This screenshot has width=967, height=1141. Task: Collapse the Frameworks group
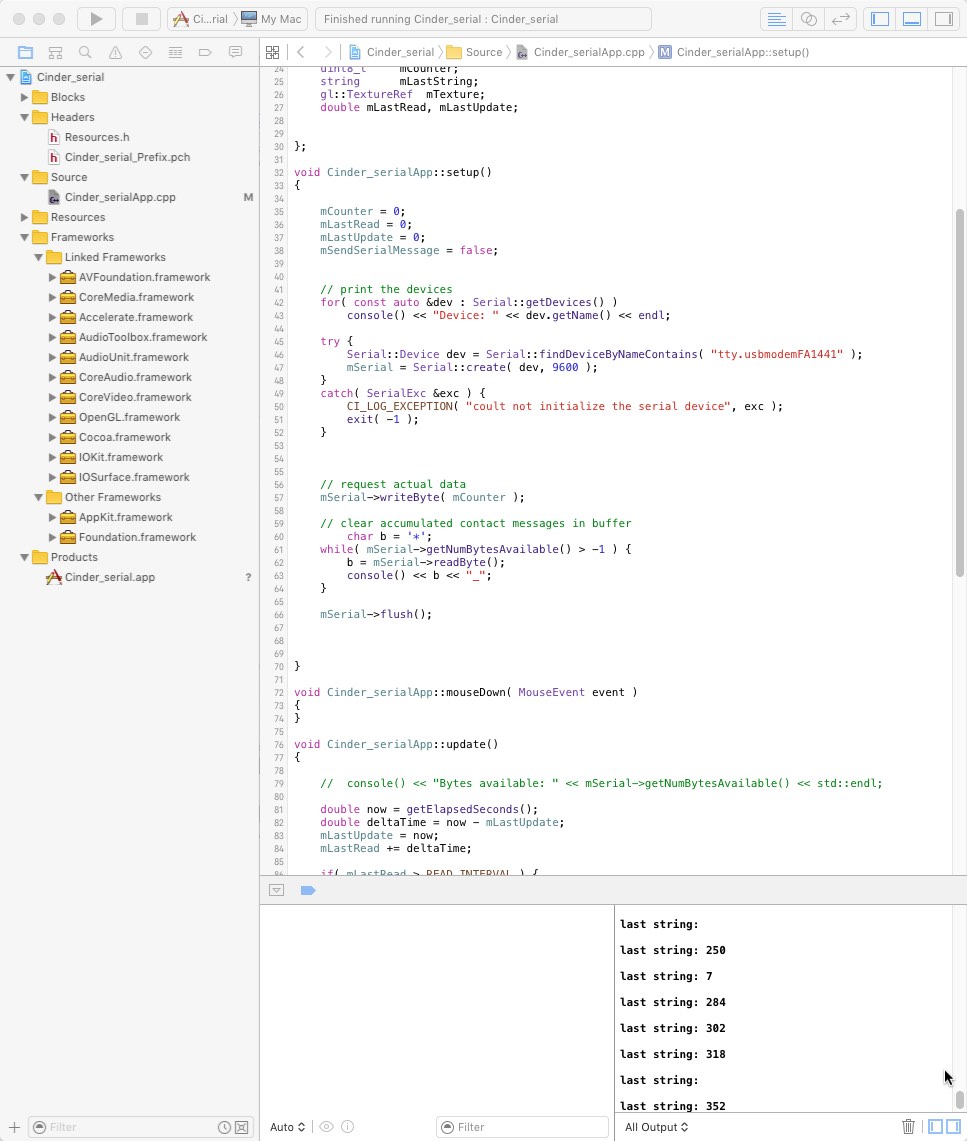24,237
